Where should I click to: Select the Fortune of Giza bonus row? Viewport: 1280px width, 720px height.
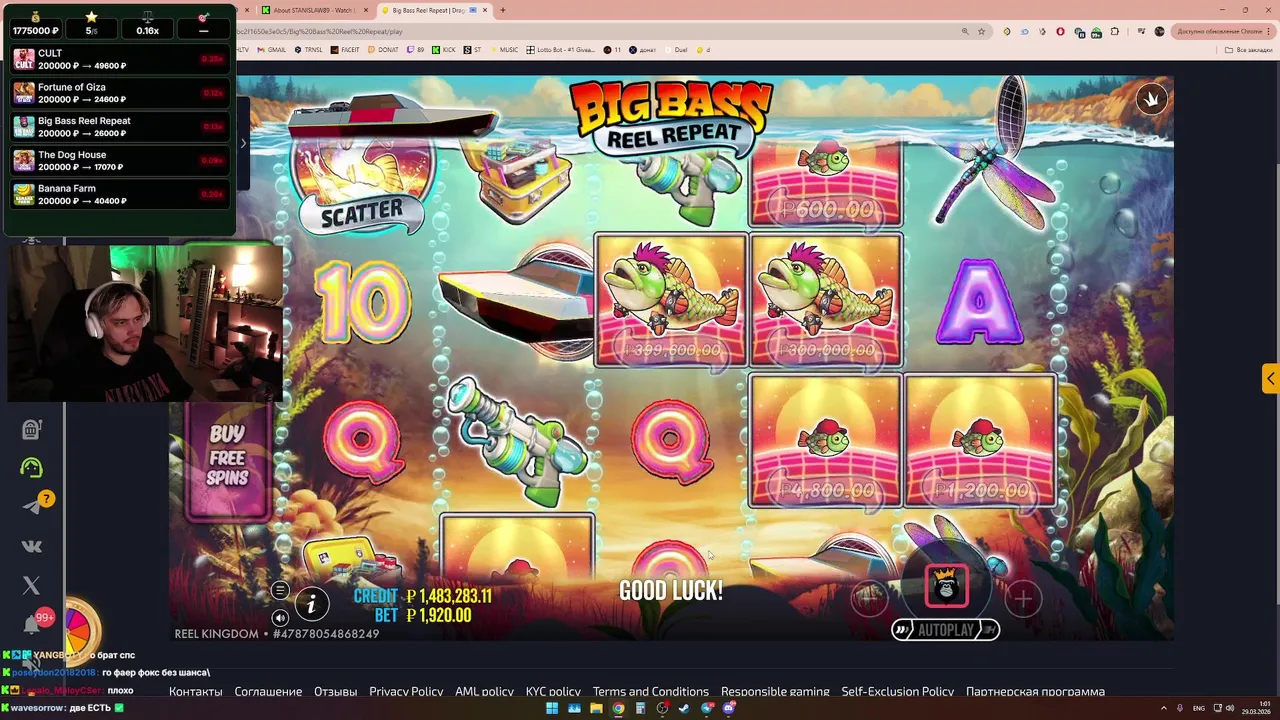120,93
